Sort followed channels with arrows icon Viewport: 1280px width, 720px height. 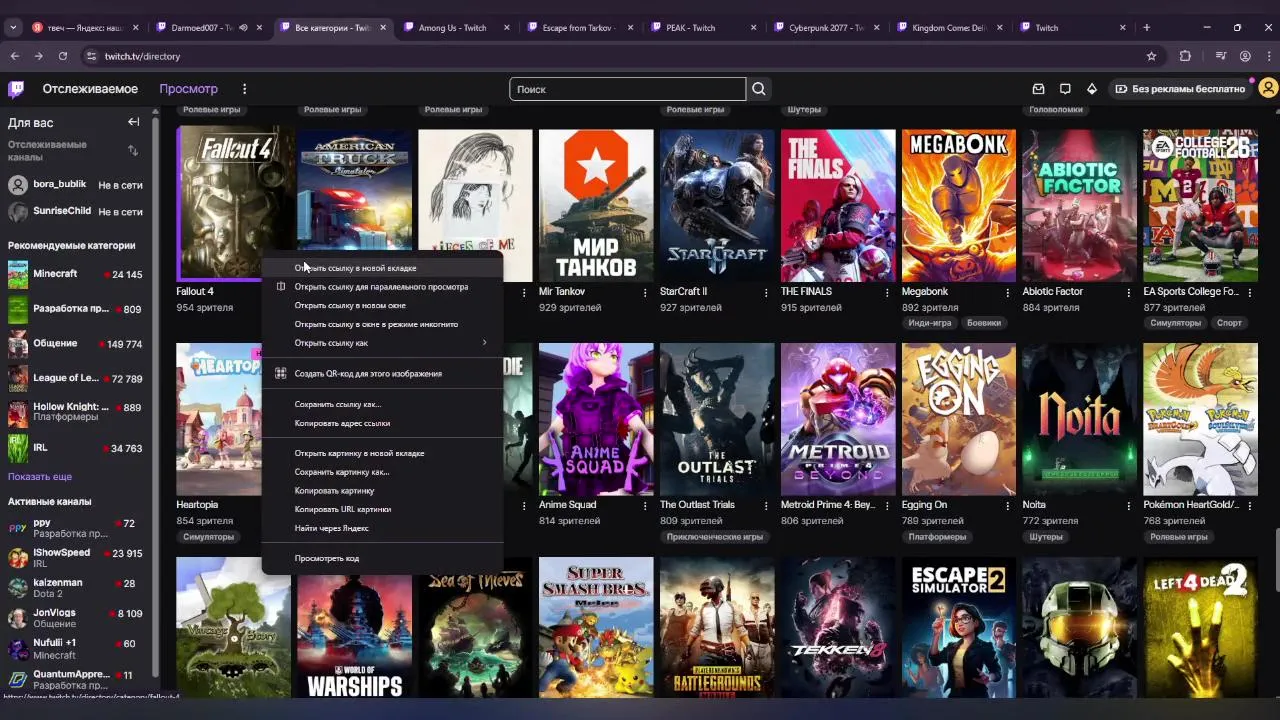point(133,150)
